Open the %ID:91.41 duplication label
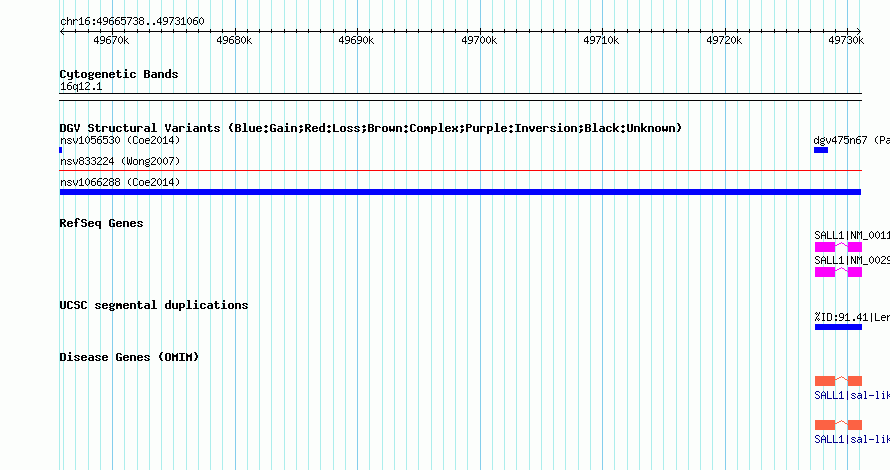Image resolution: width=890 pixels, height=470 pixels. (852, 317)
